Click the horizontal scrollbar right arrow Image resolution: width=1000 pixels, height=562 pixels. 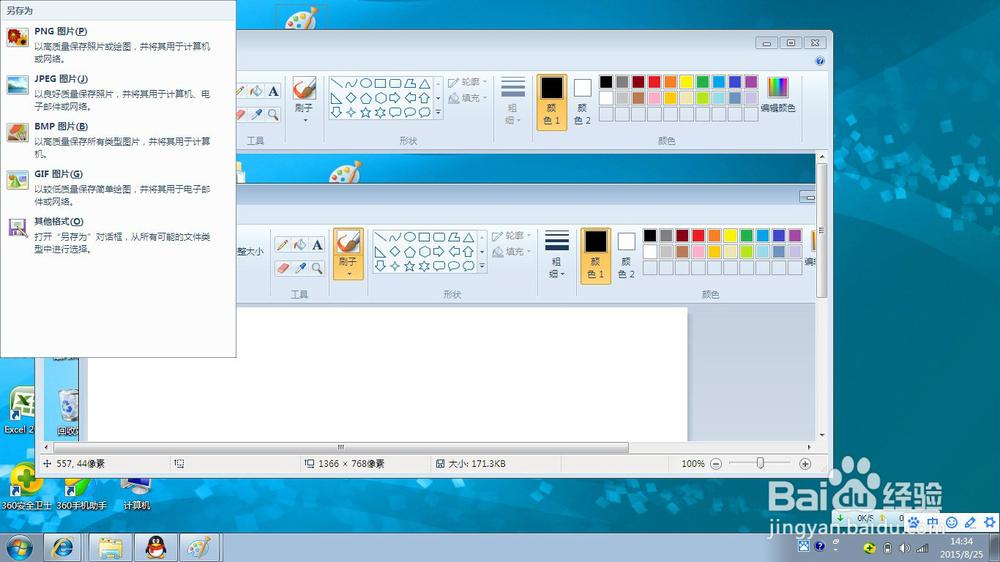coord(809,447)
